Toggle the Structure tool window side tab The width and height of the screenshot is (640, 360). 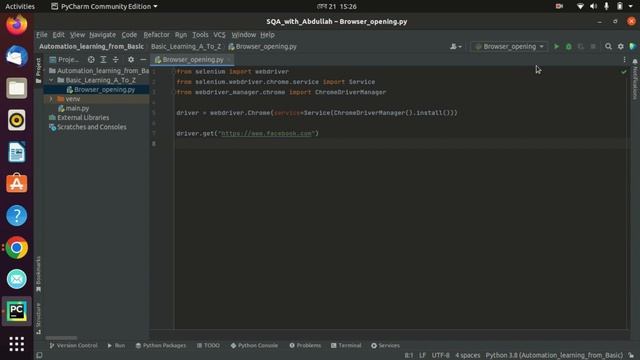pyautogui.click(x=38, y=319)
